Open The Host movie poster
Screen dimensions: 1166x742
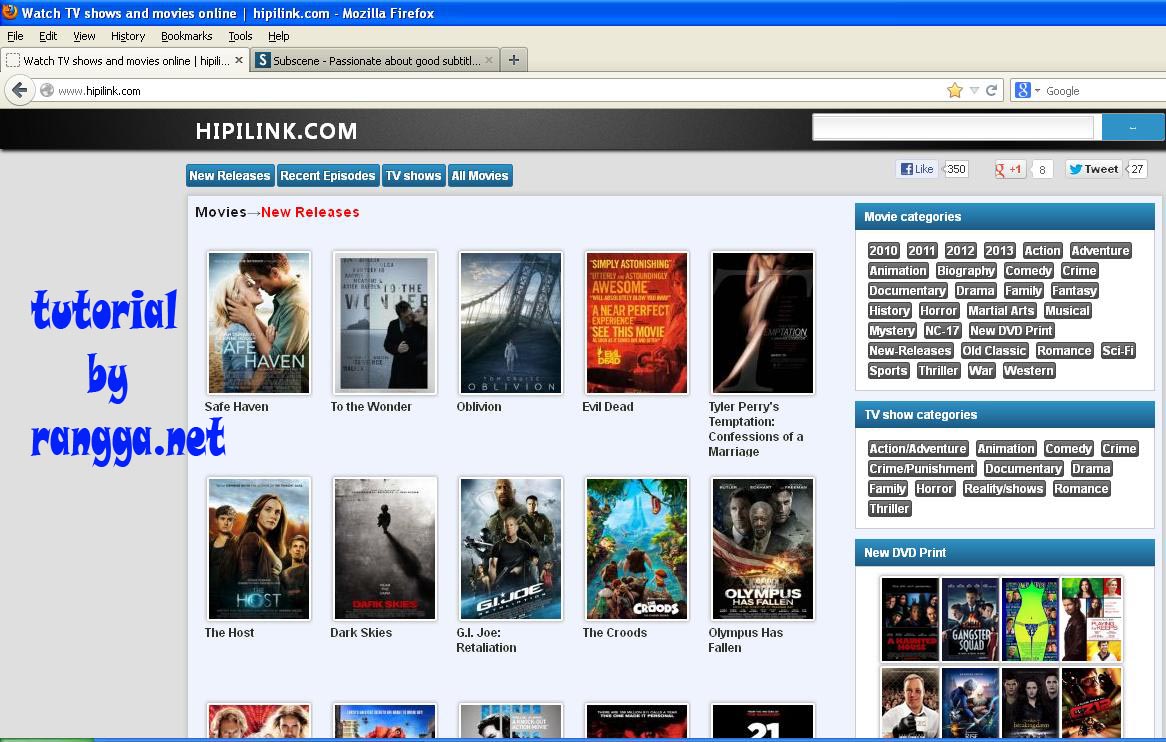(259, 549)
